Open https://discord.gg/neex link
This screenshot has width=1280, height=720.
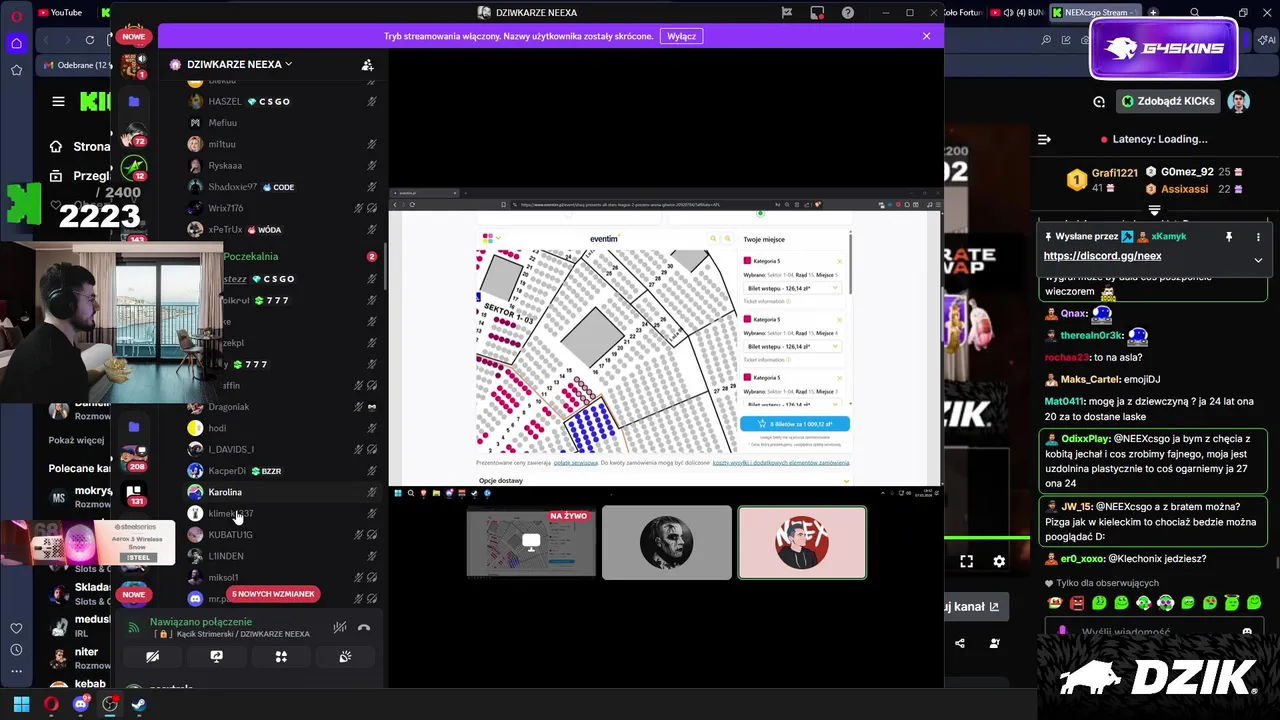coord(1102,256)
